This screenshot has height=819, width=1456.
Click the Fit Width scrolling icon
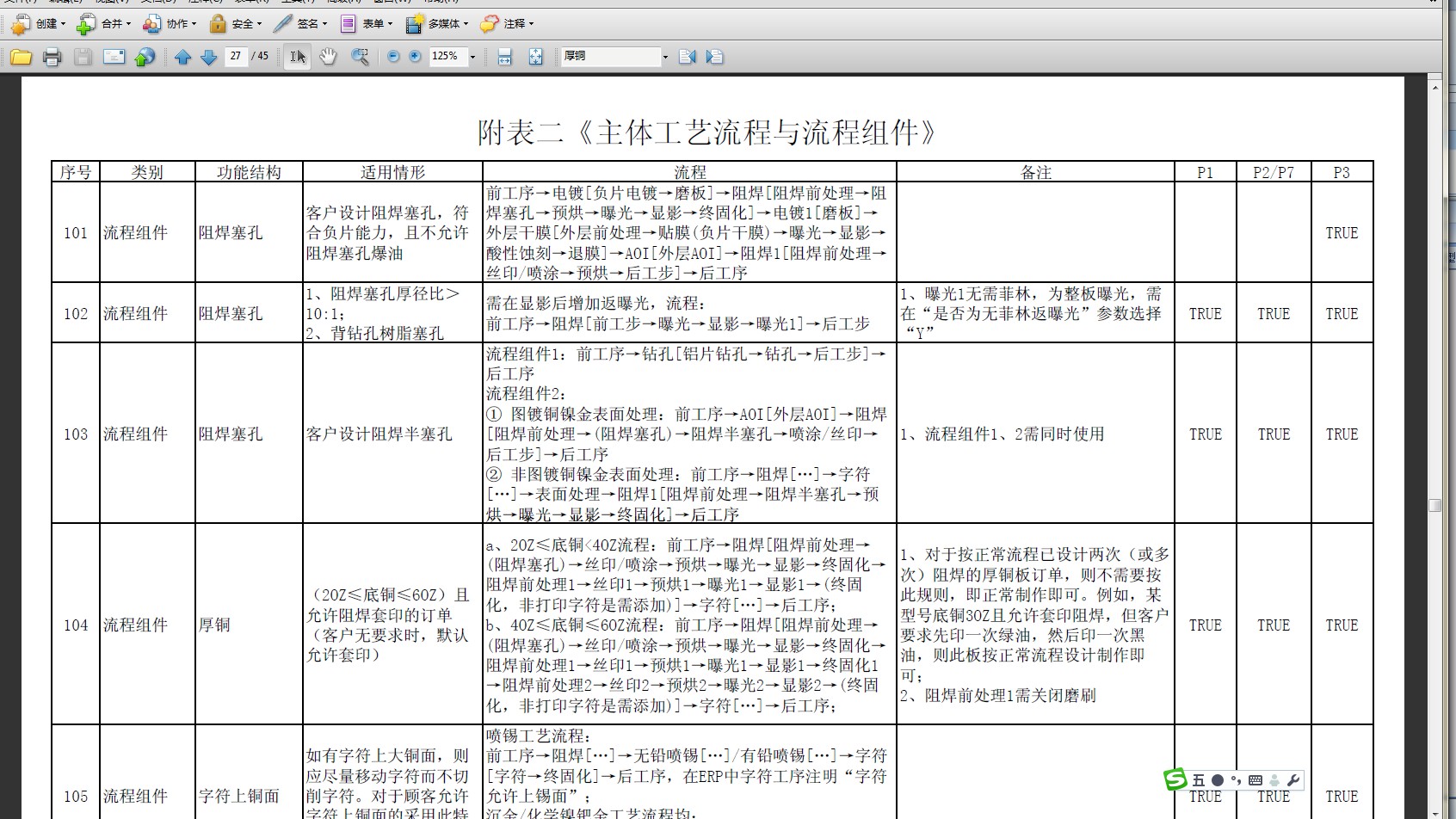coord(505,57)
